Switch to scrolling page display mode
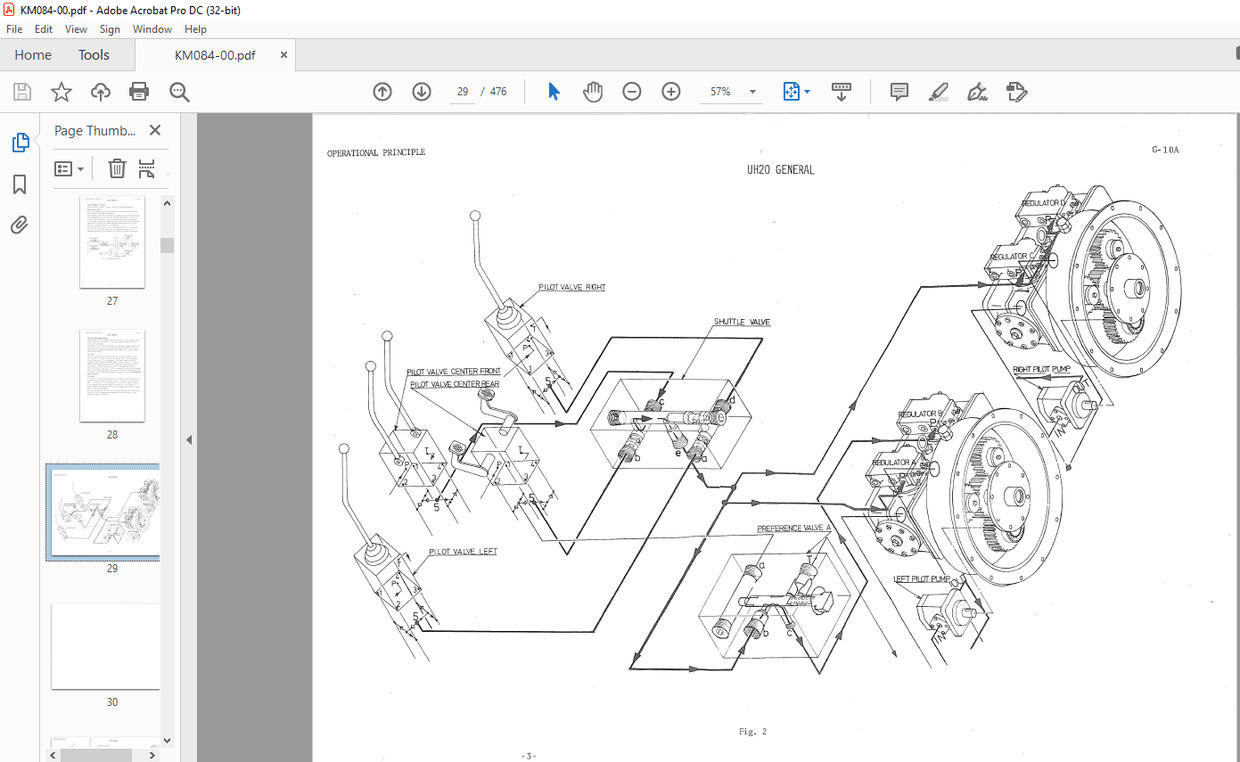 (x=841, y=91)
